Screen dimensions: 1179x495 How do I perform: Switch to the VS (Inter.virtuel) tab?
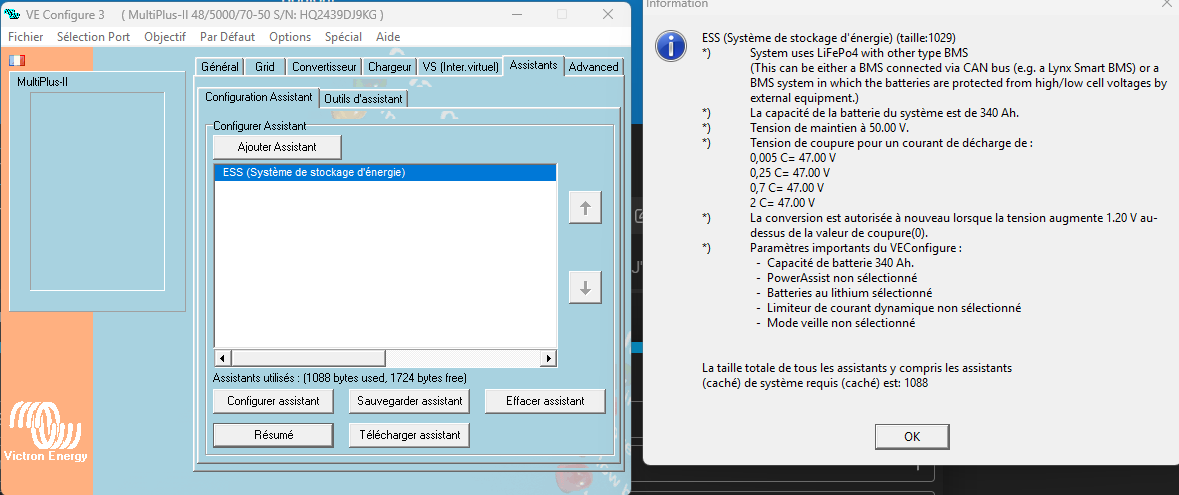tap(460, 67)
